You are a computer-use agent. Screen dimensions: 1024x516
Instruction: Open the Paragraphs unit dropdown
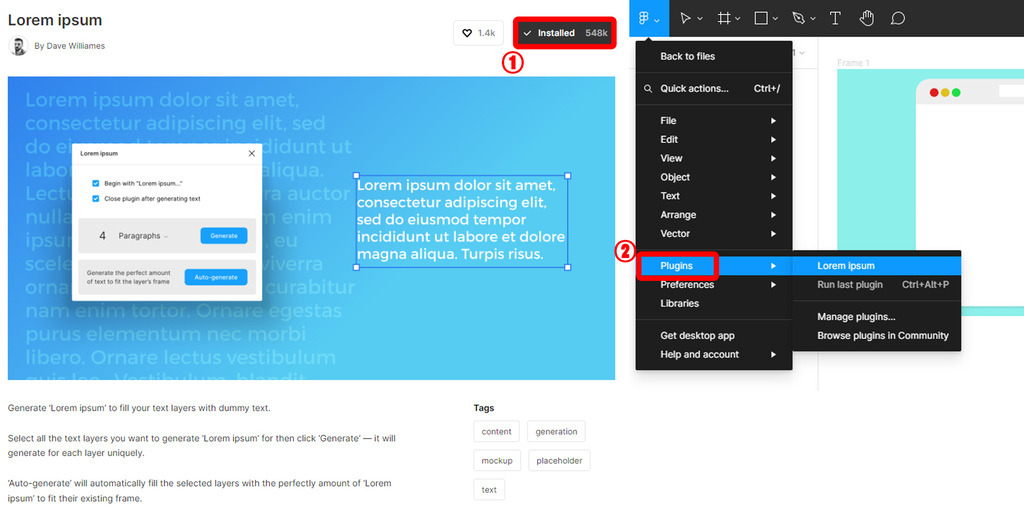click(x=143, y=236)
